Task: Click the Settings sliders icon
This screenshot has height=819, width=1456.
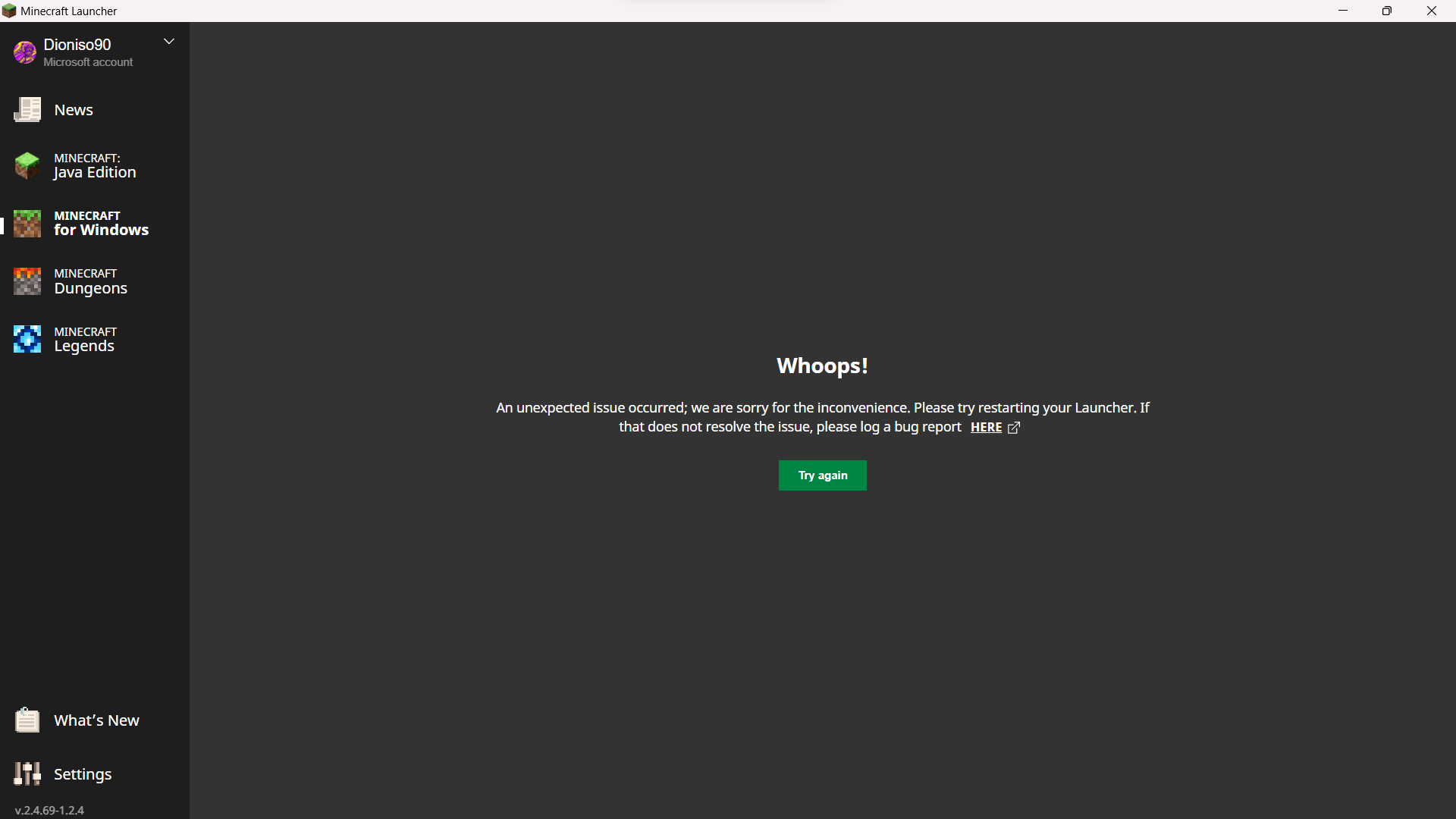Action: [x=27, y=773]
